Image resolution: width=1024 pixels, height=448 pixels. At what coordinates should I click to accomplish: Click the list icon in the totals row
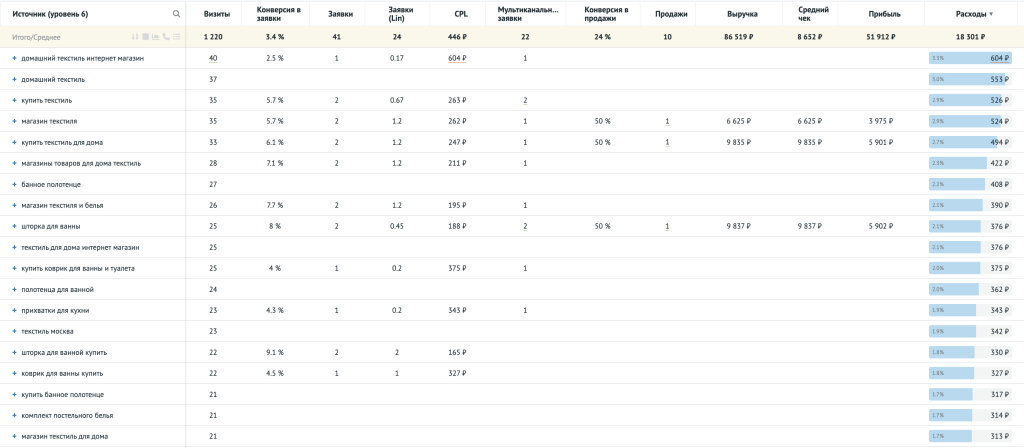(x=176, y=37)
